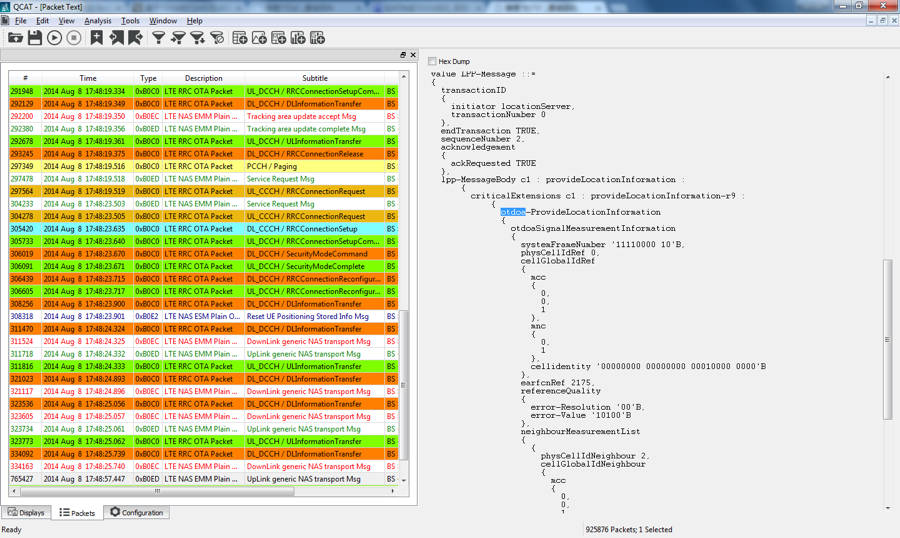Image resolution: width=900 pixels, height=538 pixels.
Task: Click the open file folder icon
Action: [x=15, y=38]
